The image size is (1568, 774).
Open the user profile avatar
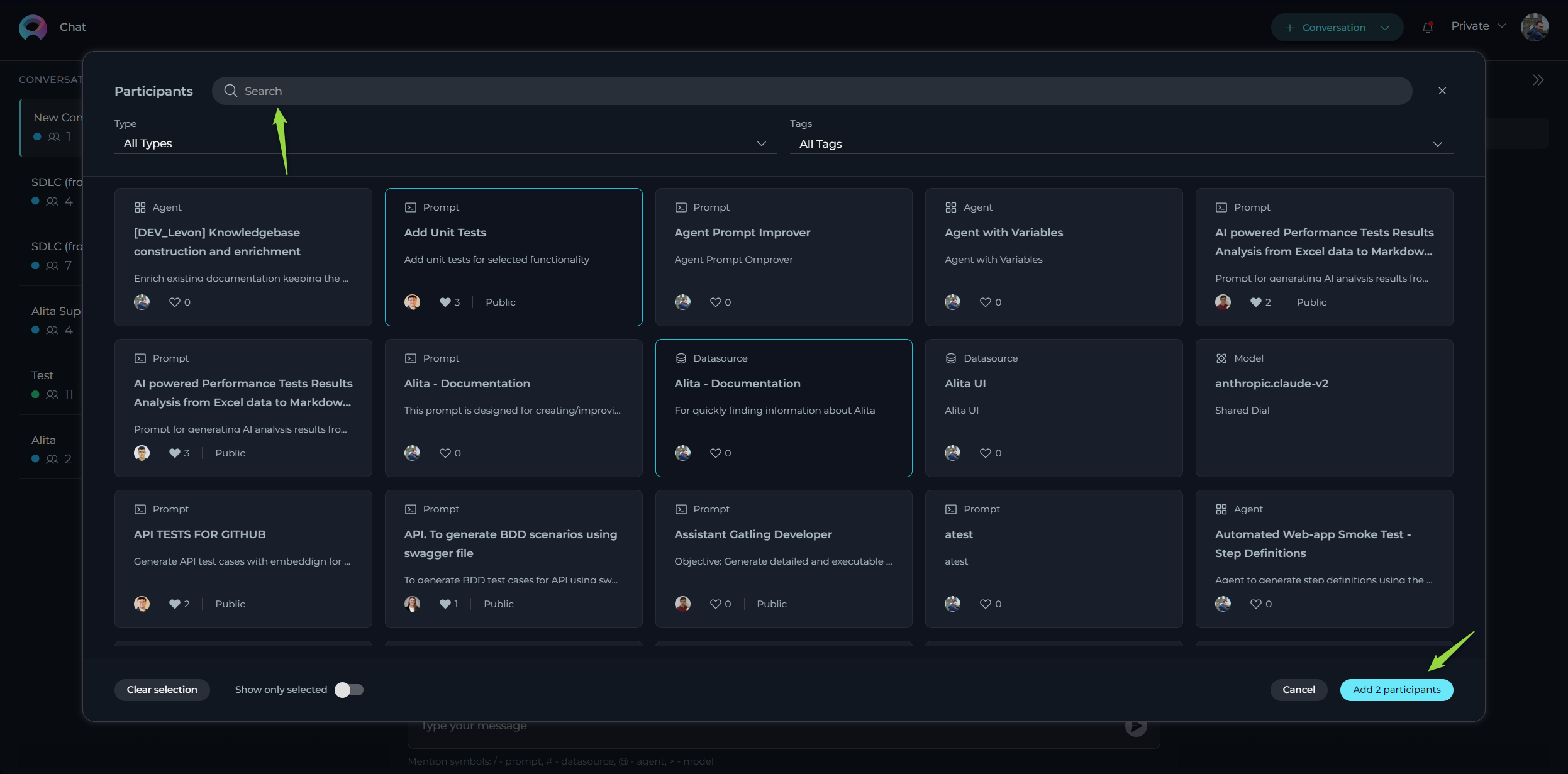click(x=1535, y=27)
